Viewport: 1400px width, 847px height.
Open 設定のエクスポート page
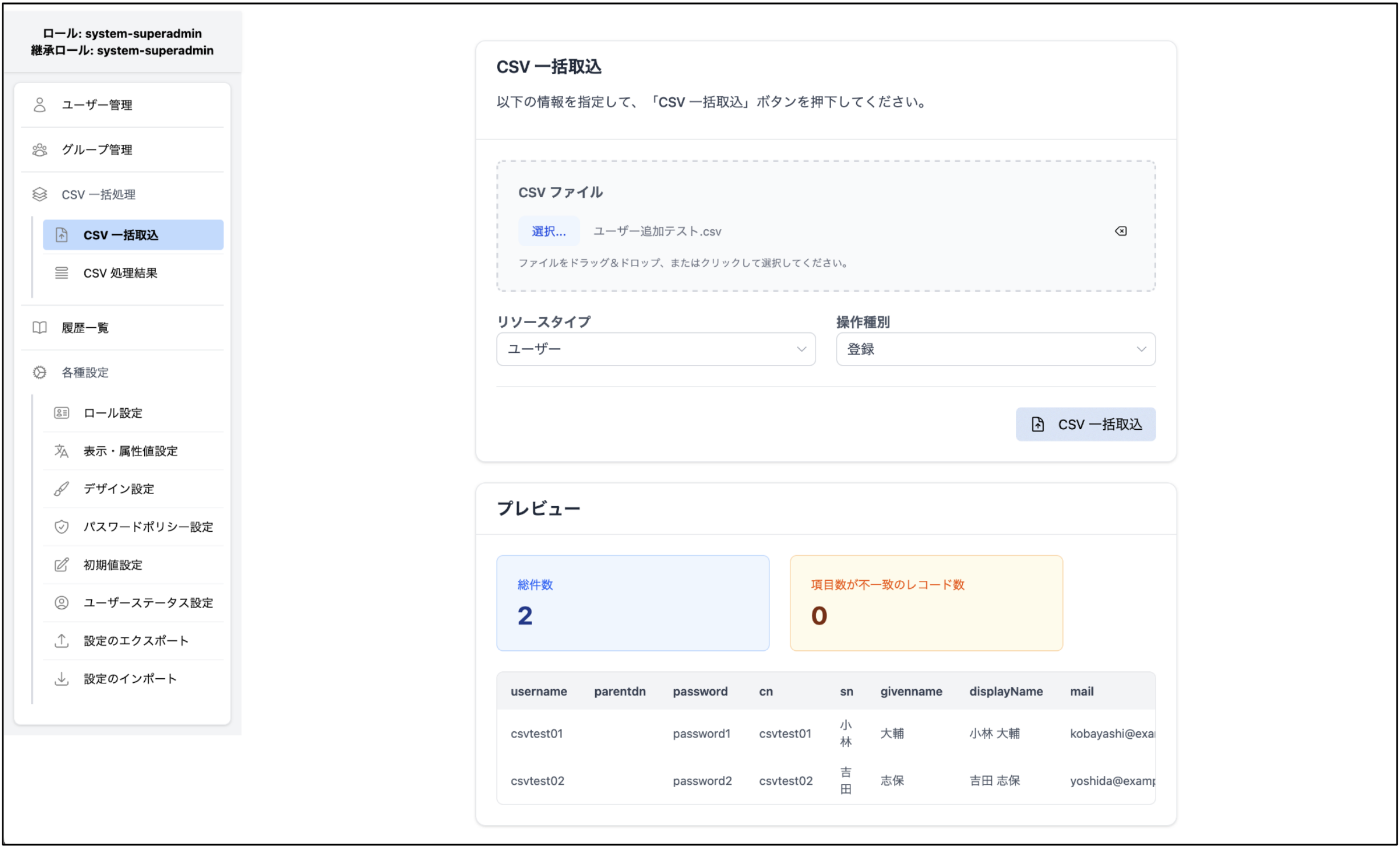pyautogui.click(x=133, y=641)
